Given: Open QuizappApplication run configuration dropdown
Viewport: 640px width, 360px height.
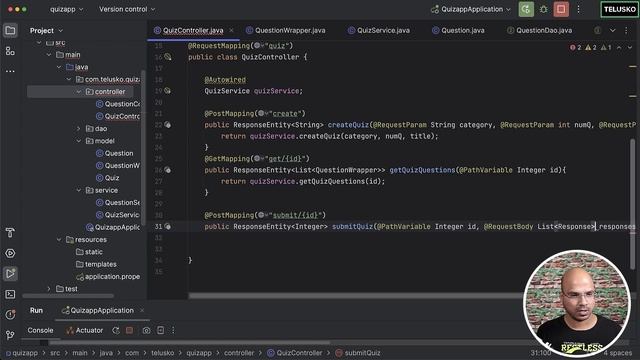Looking at the screenshot, I should 471,9.
